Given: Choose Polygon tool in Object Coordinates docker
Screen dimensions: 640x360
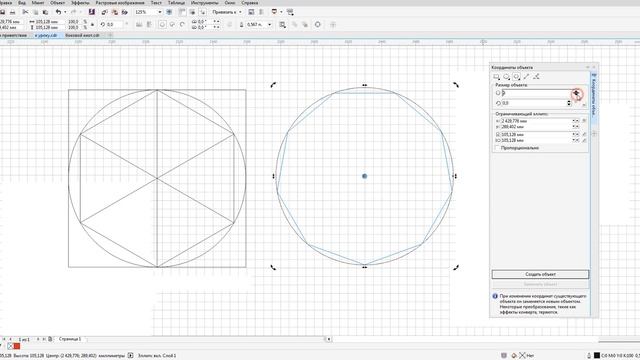Looking at the screenshot, I should [x=517, y=77].
